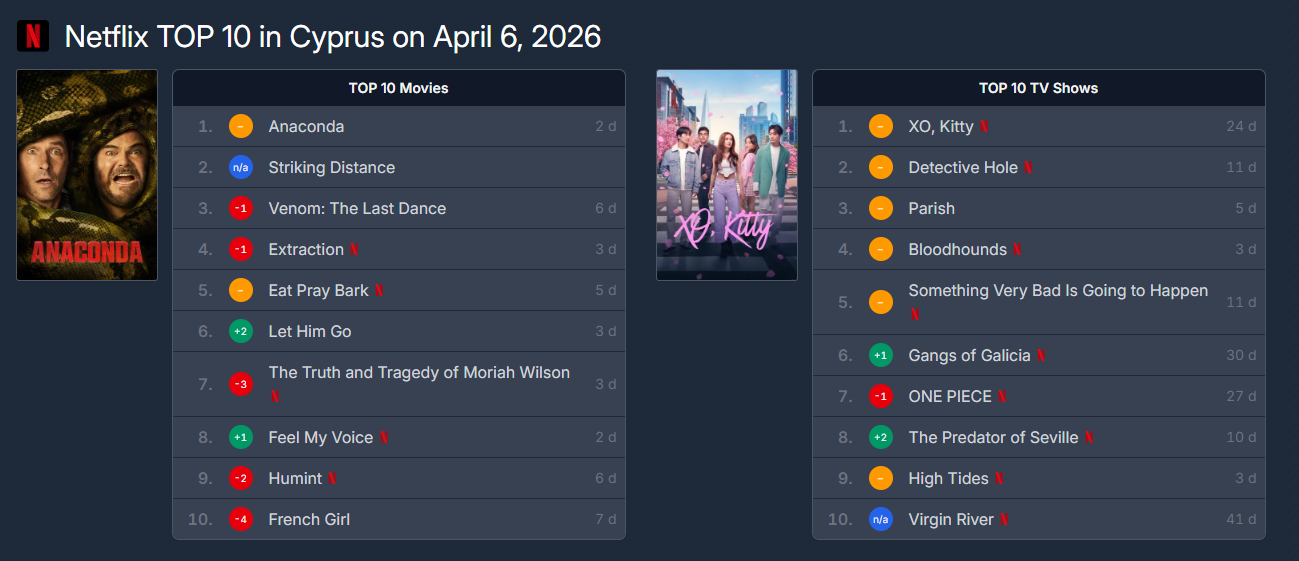Click the Eat Pray Bark title
This screenshot has height=561, width=1299.
tap(318, 290)
